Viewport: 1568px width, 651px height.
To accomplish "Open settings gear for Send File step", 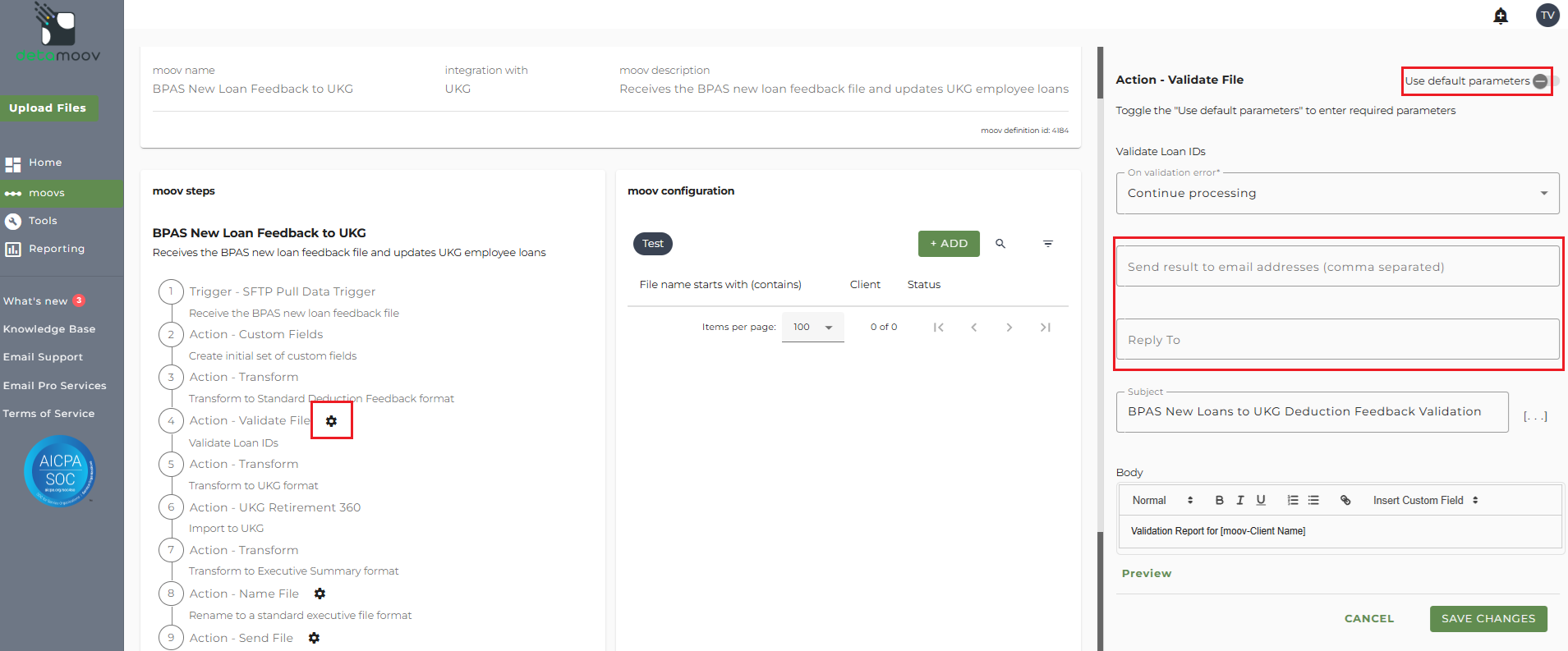I will (314, 638).
